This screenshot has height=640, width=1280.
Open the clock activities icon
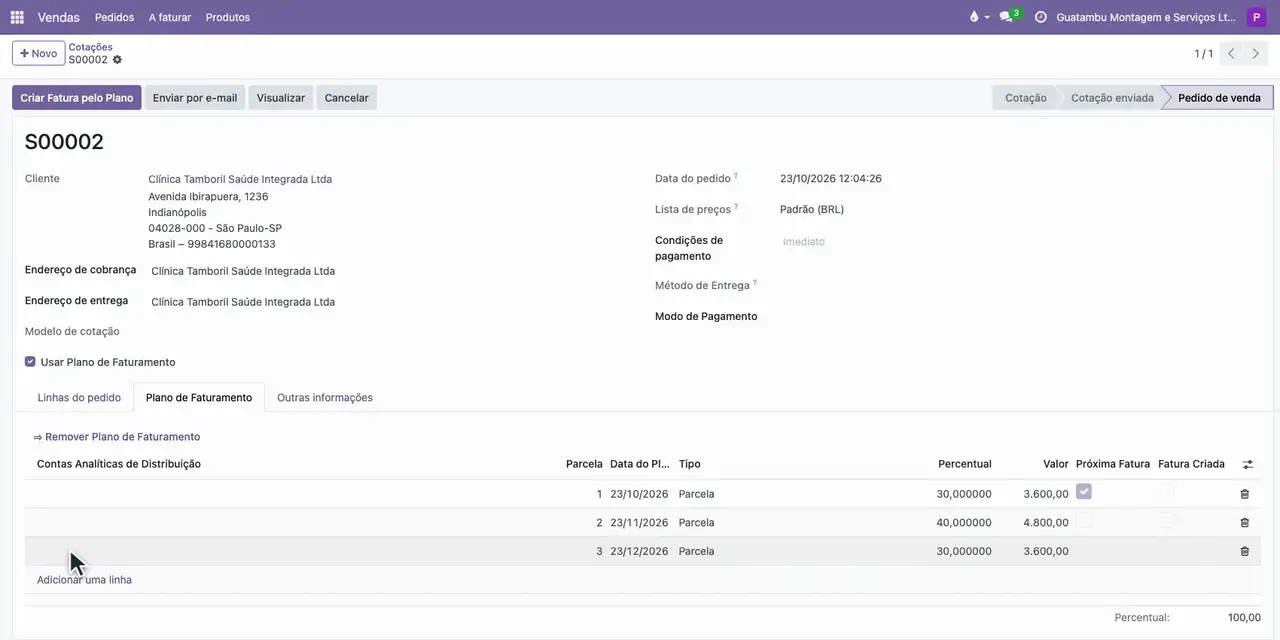coord(1040,17)
